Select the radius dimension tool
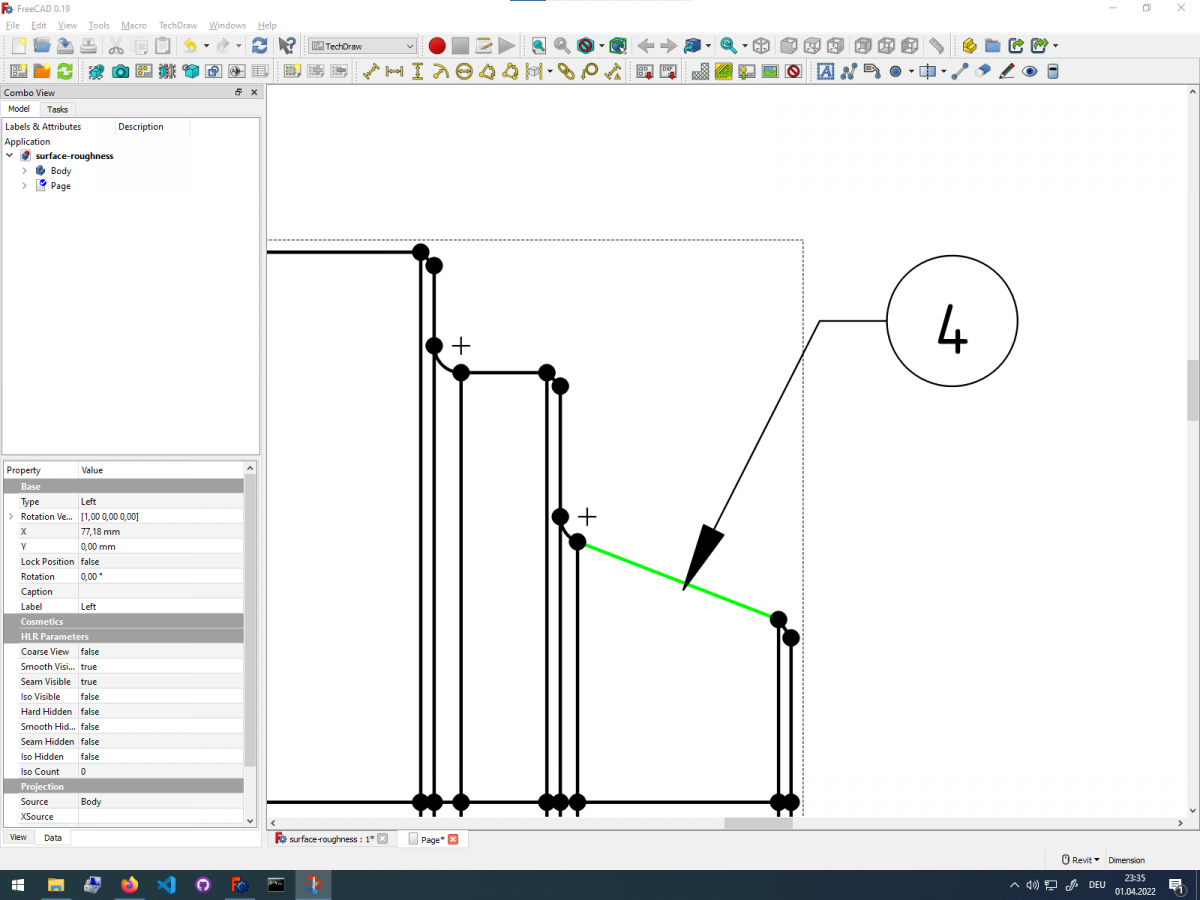The height and width of the screenshot is (900, 1200). pos(442,71)
